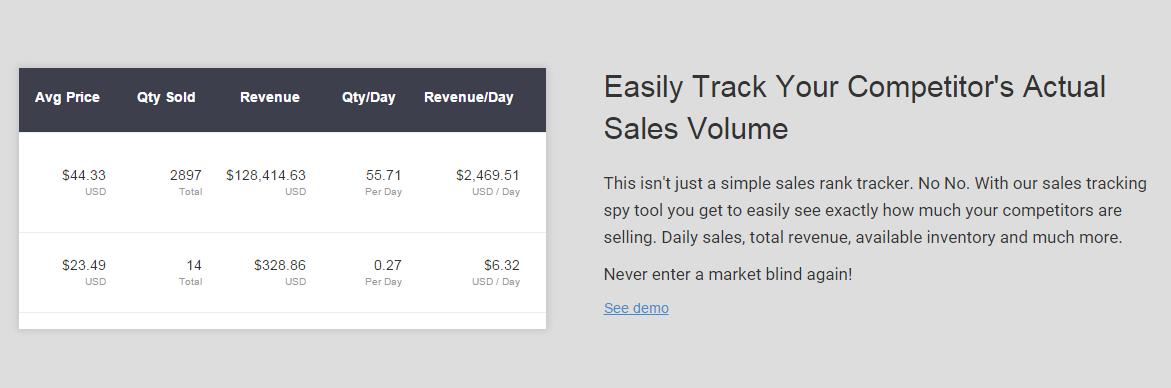Click the sales table preview image
The height and width of the screenshot is (388, 1171).
click(x=282, y=198)
